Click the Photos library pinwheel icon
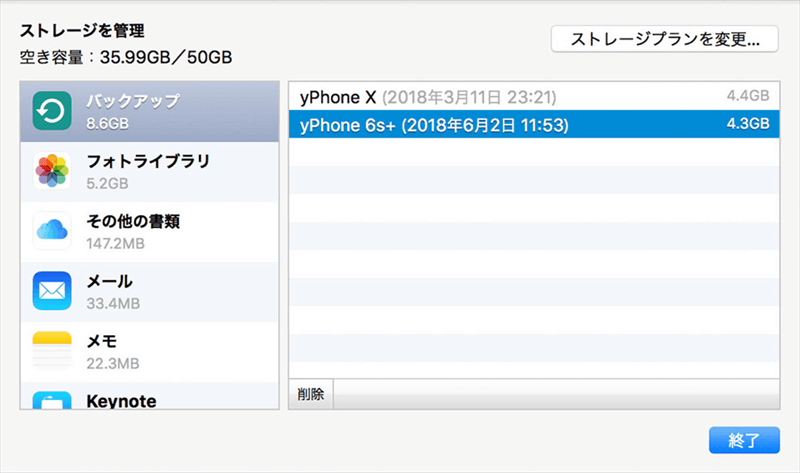Viewport: 800px width, 473px height. point(51,171)
